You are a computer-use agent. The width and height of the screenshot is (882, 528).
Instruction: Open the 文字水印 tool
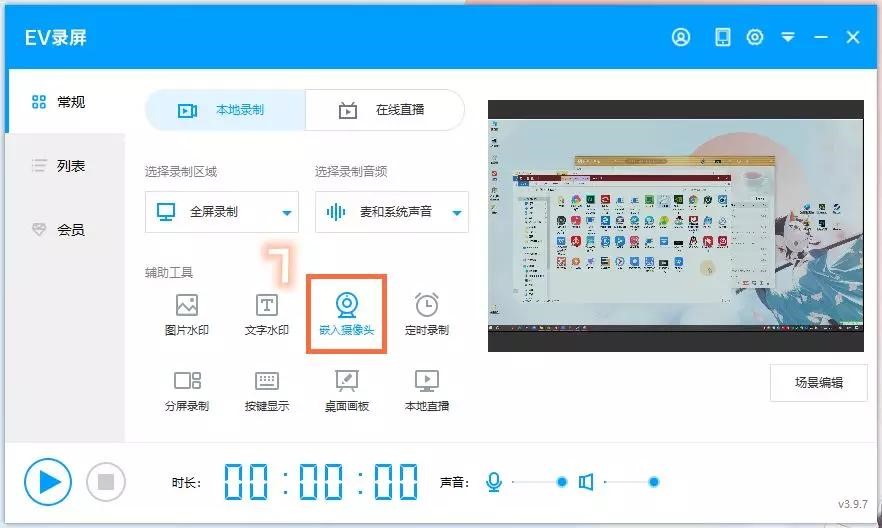[x=267, y=315]
